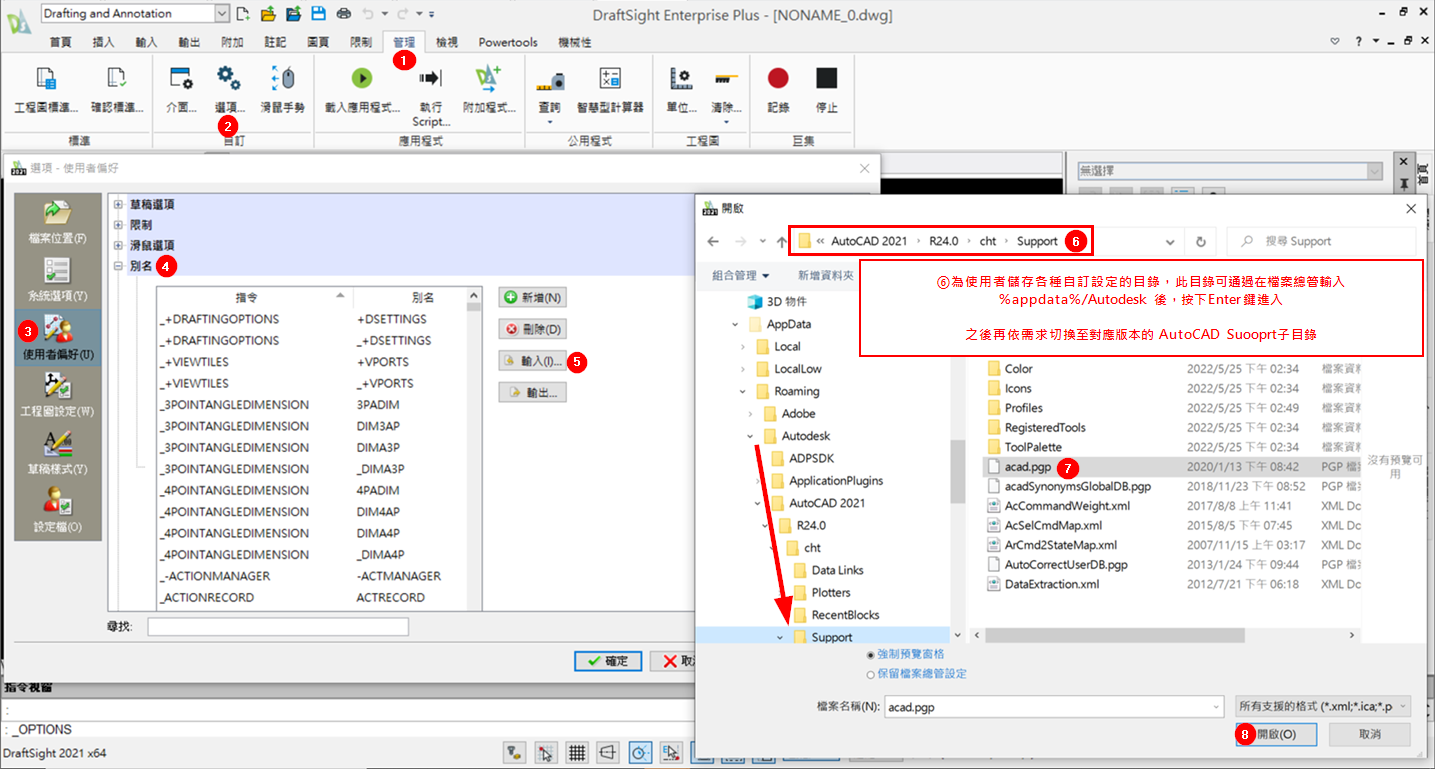1435x769 pixels.
Task: Switch to the 註記 ribbon tab
Action: pyautogui.click(x=275, y=42)
